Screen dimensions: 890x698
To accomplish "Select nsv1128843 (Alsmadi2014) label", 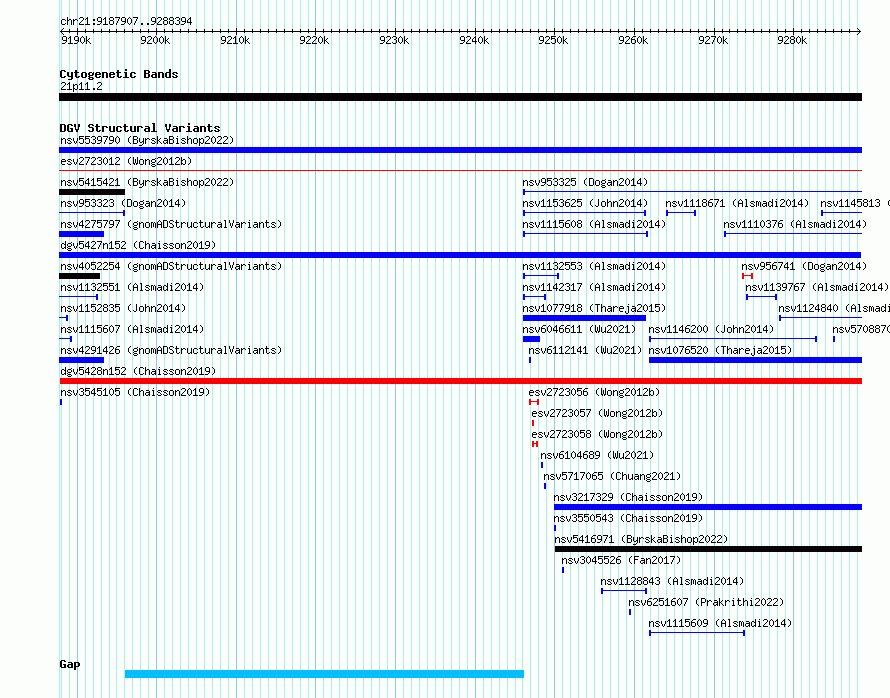I will click(672, 581).
